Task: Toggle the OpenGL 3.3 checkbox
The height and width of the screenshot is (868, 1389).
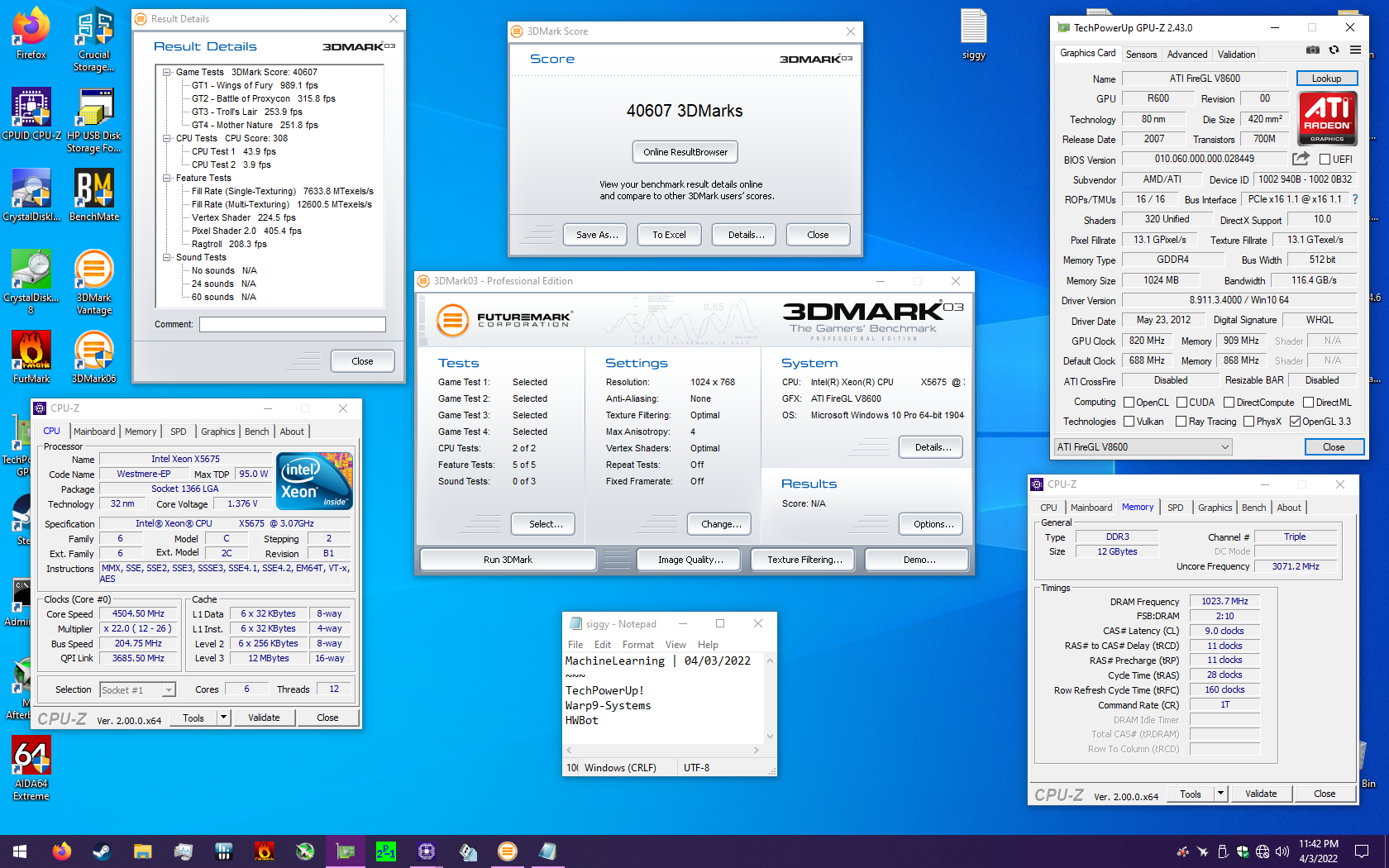Action: click(x=1296, y=422)
